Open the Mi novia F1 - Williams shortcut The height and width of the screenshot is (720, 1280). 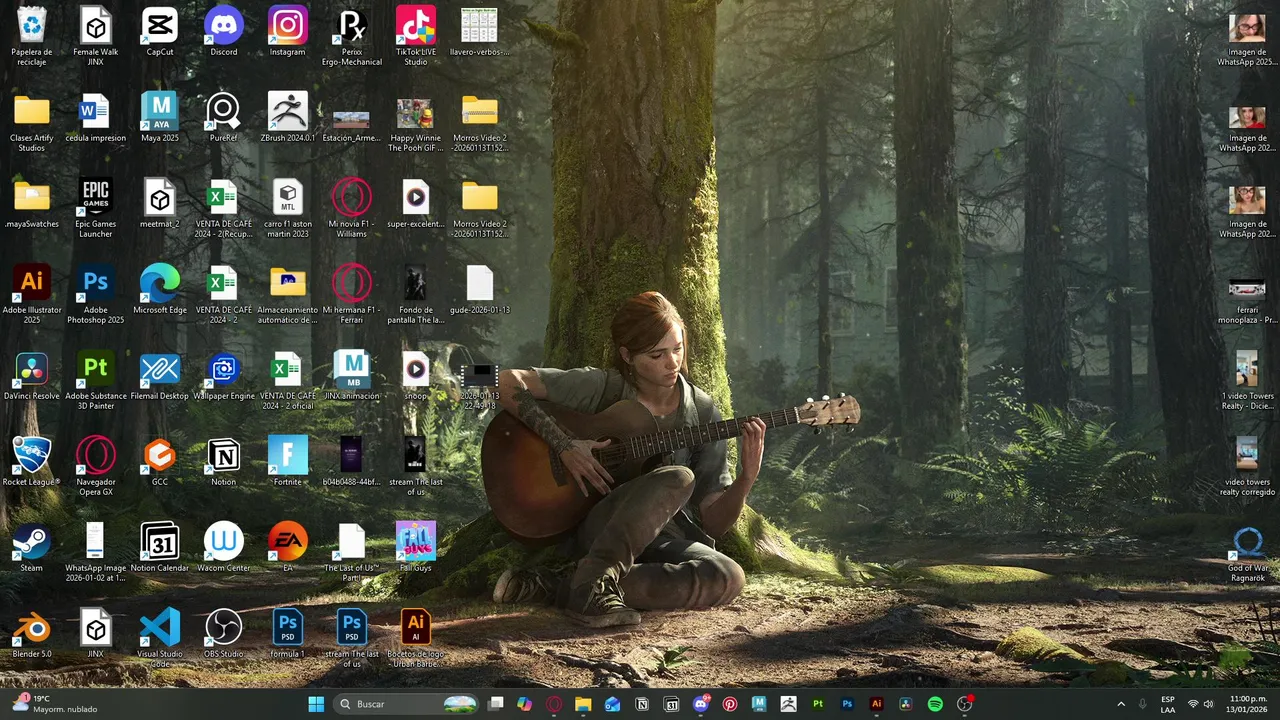point(352,208)
